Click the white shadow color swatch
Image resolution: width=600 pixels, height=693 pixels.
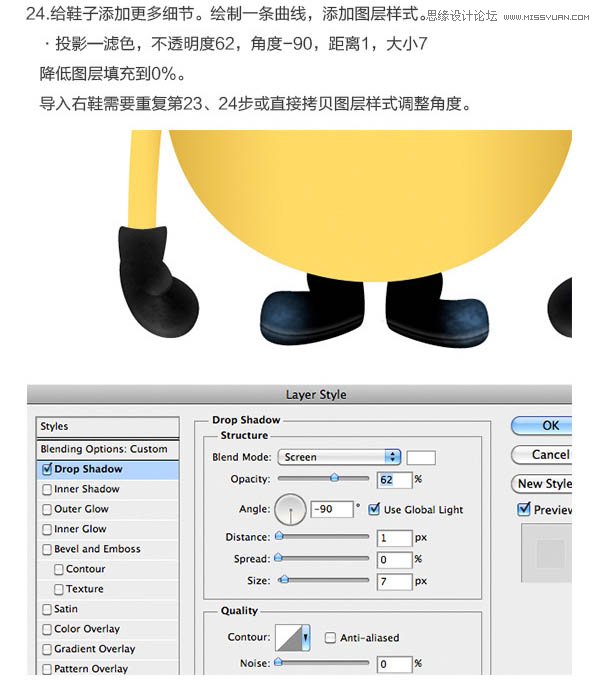point(421,457)
